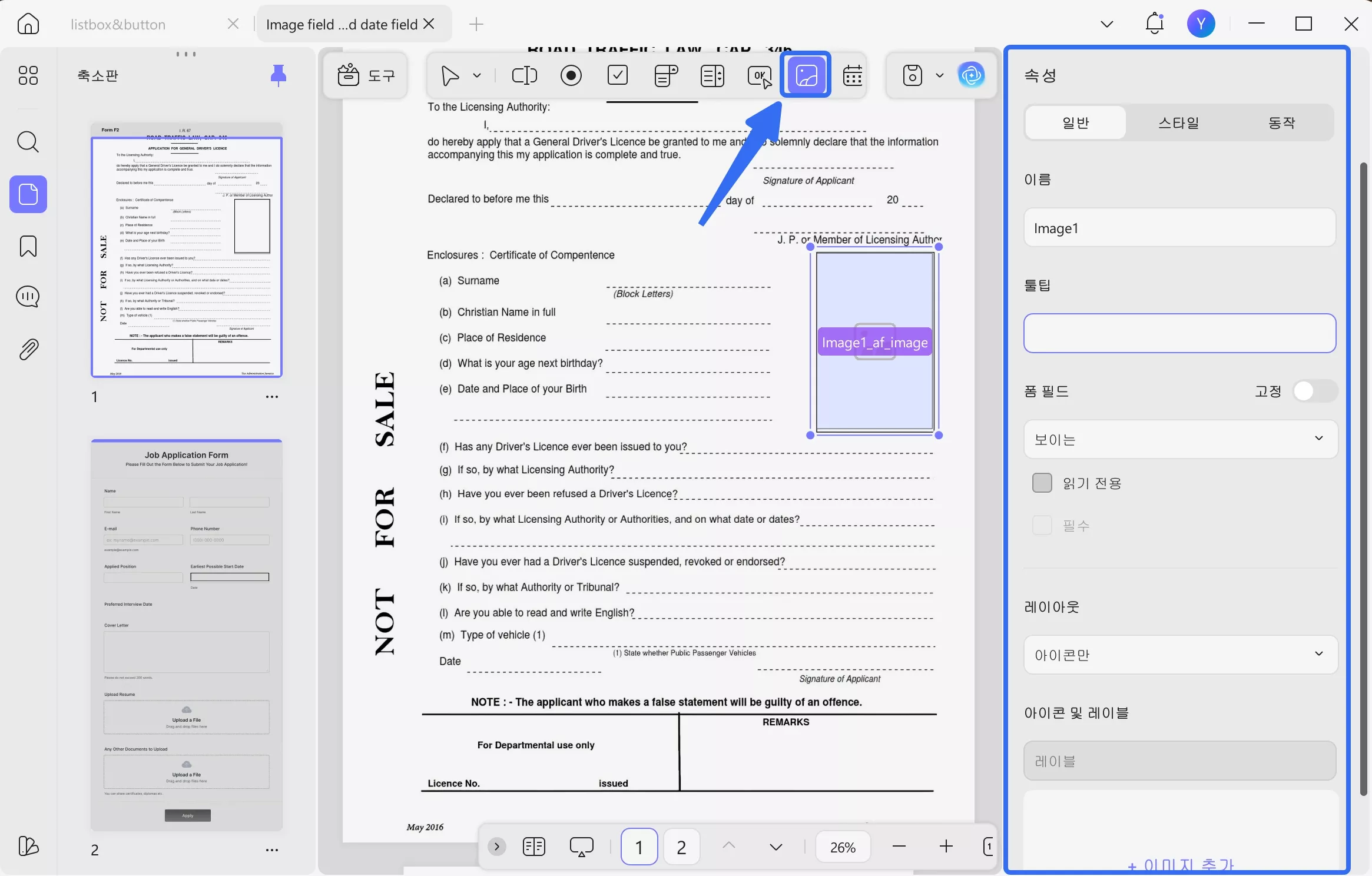Click the 툴팁 input field
The height and width of the screenshot is (876, 1372).
1180,333
